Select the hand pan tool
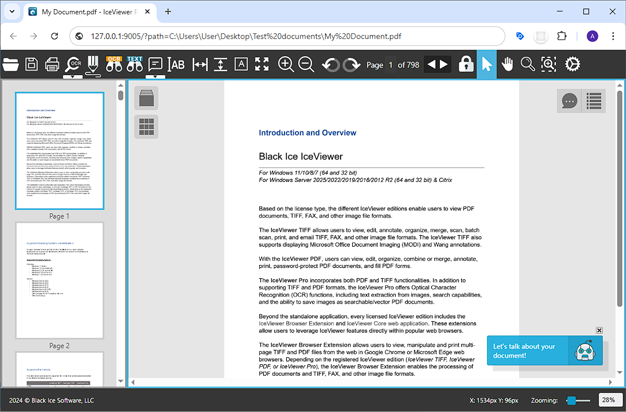The image size is (626, 412). click(508, 65)
